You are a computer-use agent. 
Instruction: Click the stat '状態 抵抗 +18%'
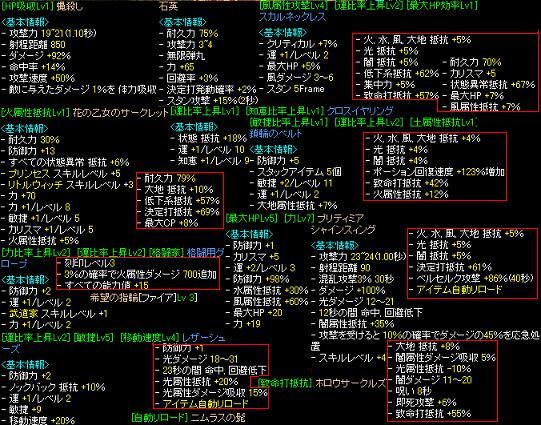click(x=213, y=139)
